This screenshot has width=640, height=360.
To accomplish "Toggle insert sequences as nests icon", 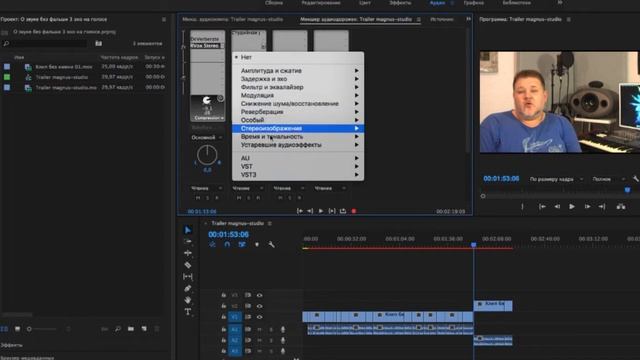I will coord(212,244).
